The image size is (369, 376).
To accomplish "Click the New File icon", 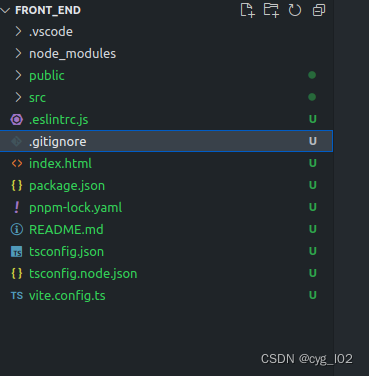I will [247, 10].
